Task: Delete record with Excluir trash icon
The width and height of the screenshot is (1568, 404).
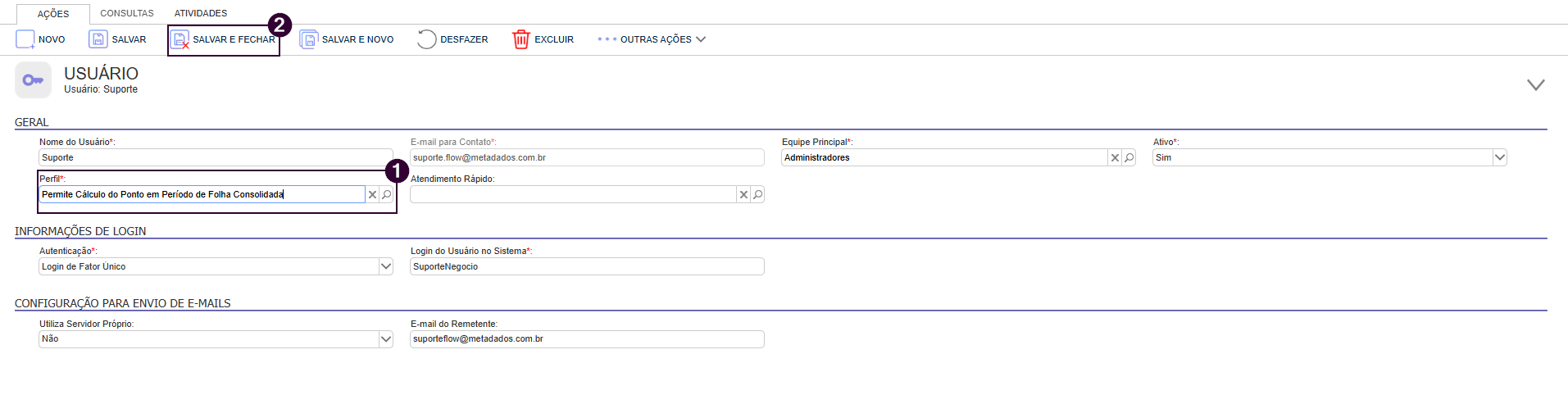Action: tap(521, 39)
